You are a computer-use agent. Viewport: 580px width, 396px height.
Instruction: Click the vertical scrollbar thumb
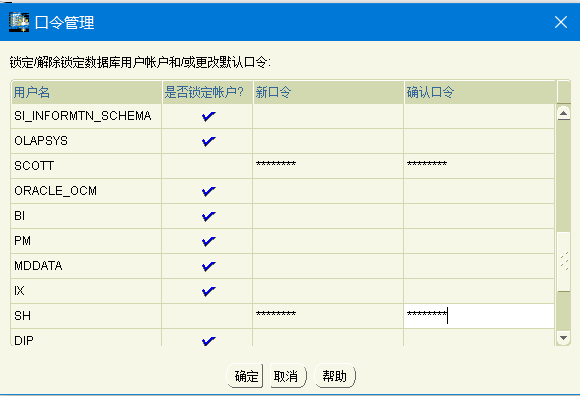click(x=563, y=262)
